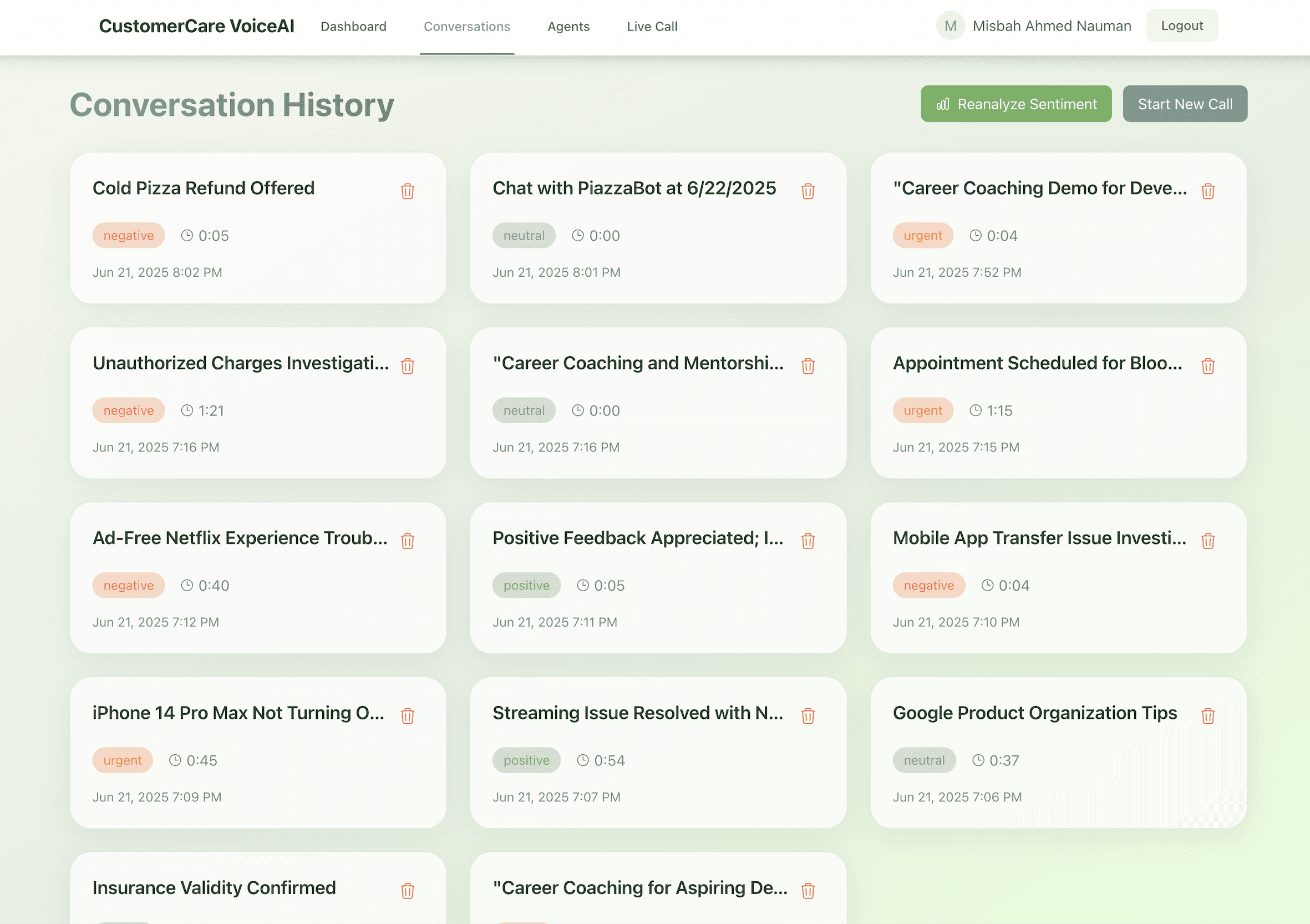Switch to Live Call tab
1310x924 pixels.
[652, 26]
